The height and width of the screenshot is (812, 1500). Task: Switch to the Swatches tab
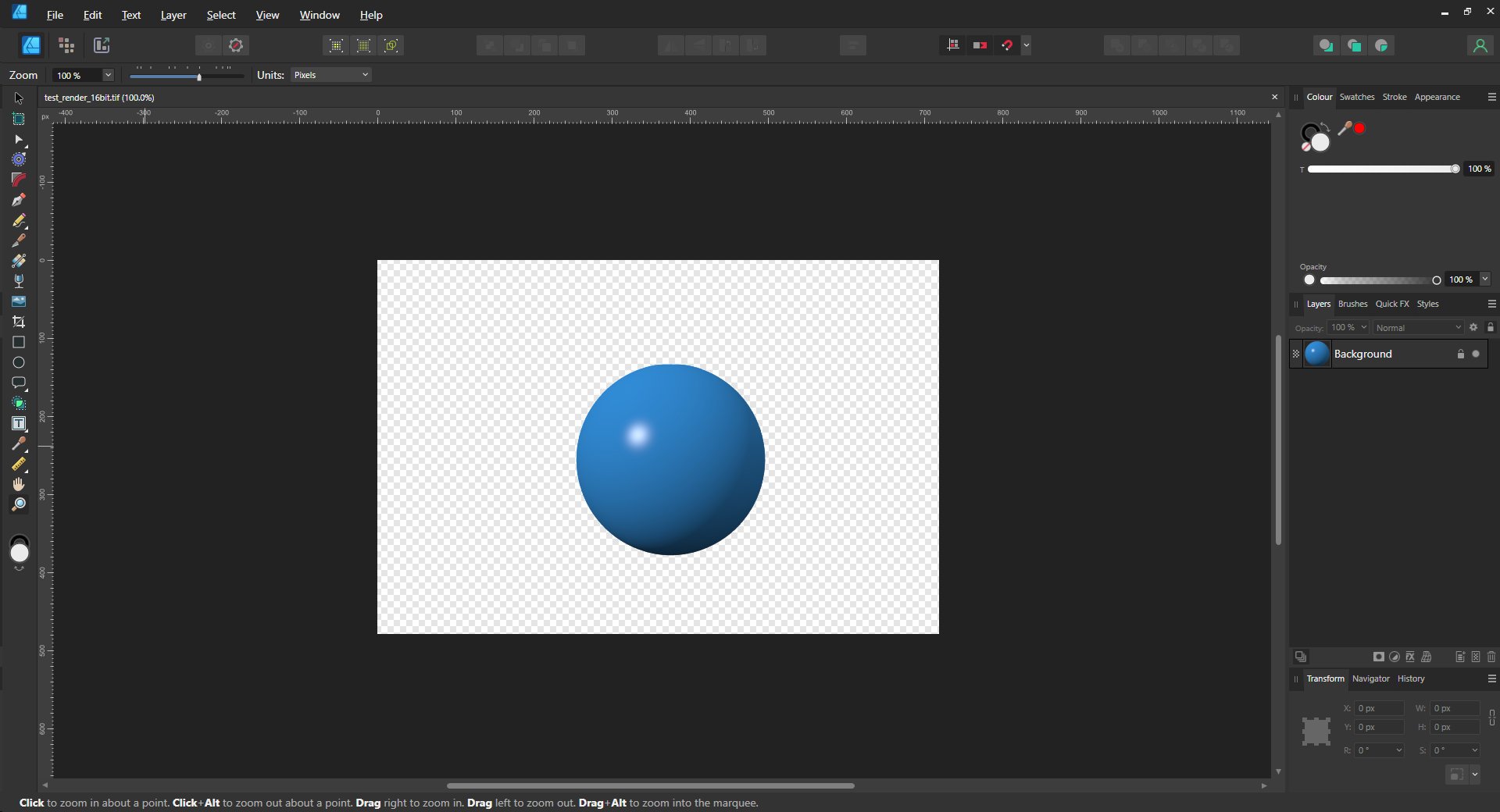1357,97
